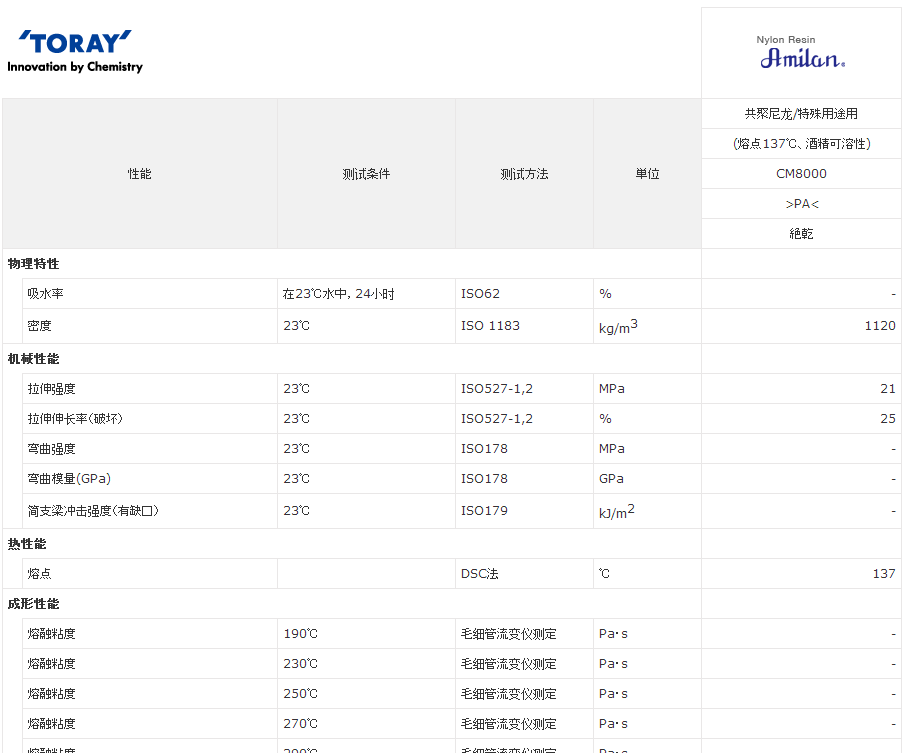Select the >PA< material code cell
The width and height of the screenshot is (907, 753).
click(x=801, y=204)
